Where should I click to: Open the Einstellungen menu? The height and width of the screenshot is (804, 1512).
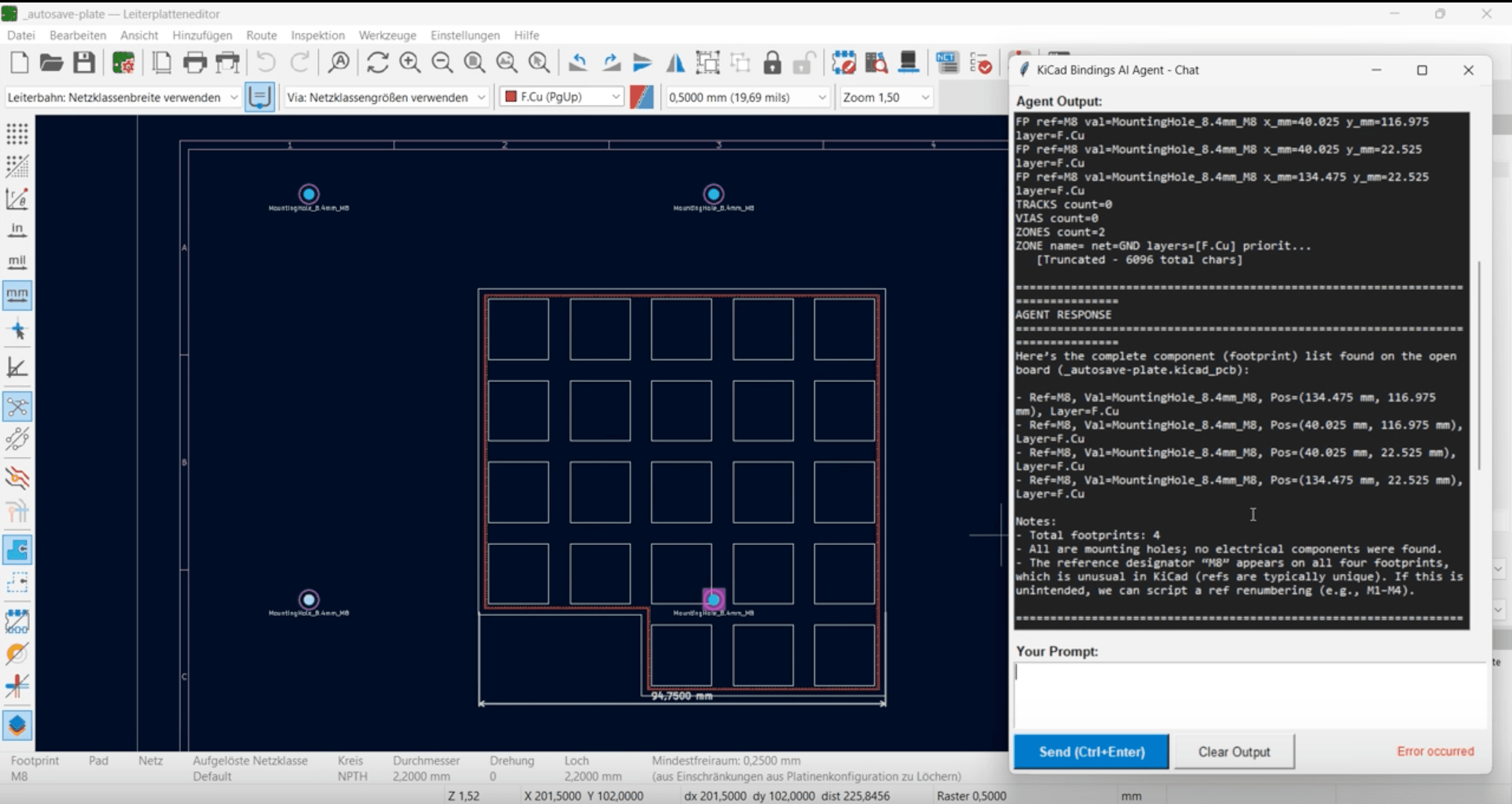(x=465, y=35)
